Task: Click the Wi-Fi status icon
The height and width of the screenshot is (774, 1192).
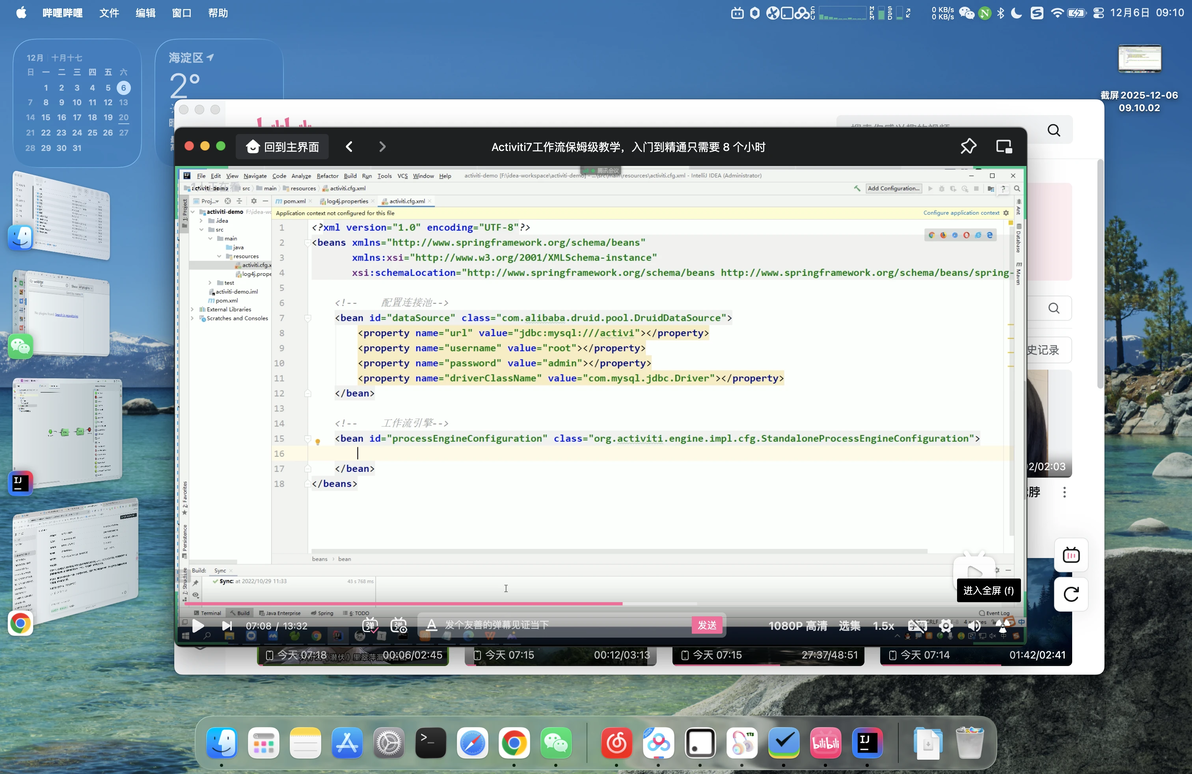Action: click(x=1057, y=13)
